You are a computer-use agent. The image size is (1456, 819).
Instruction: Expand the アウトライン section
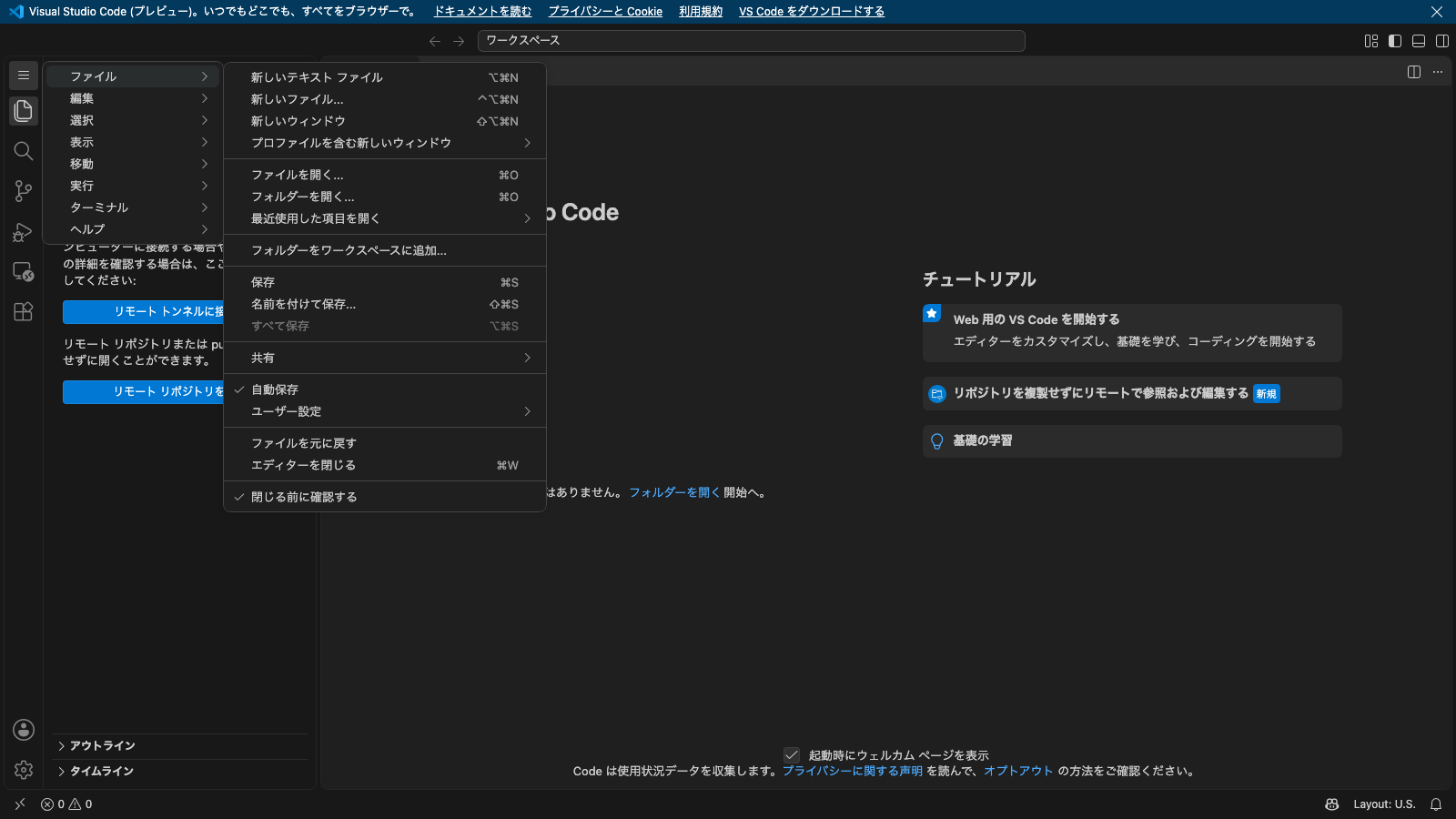click(x=180, y=746)
